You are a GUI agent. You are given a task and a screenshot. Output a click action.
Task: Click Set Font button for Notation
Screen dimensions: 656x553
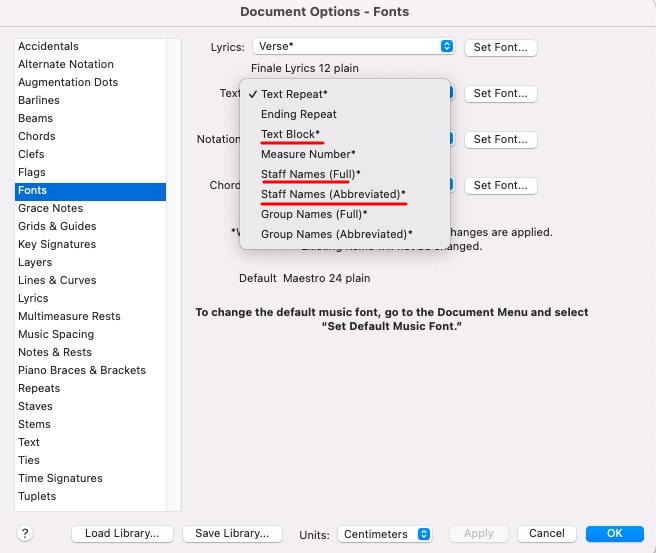click(501, 139)
